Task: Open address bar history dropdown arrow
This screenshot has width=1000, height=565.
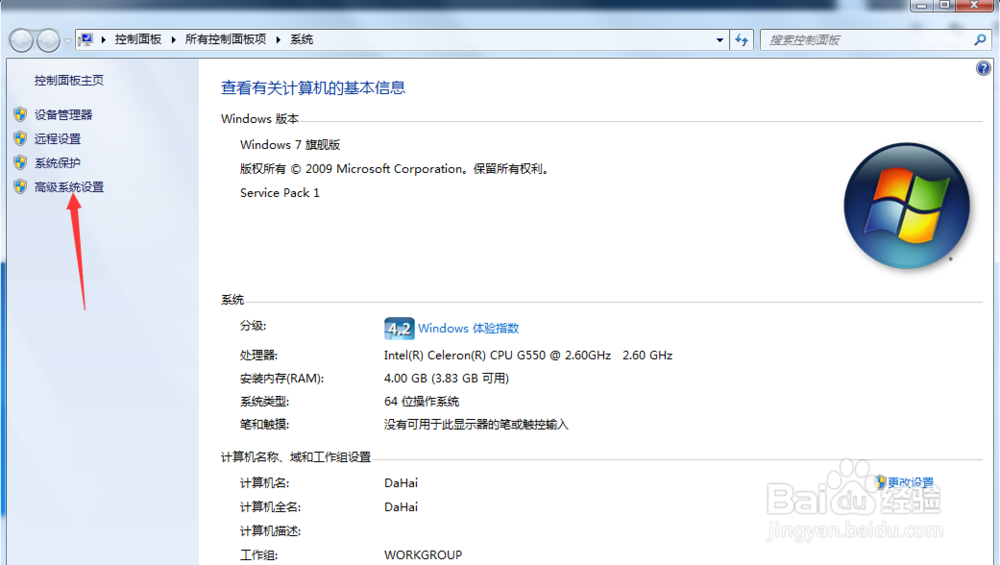Action: click(720, 40)
